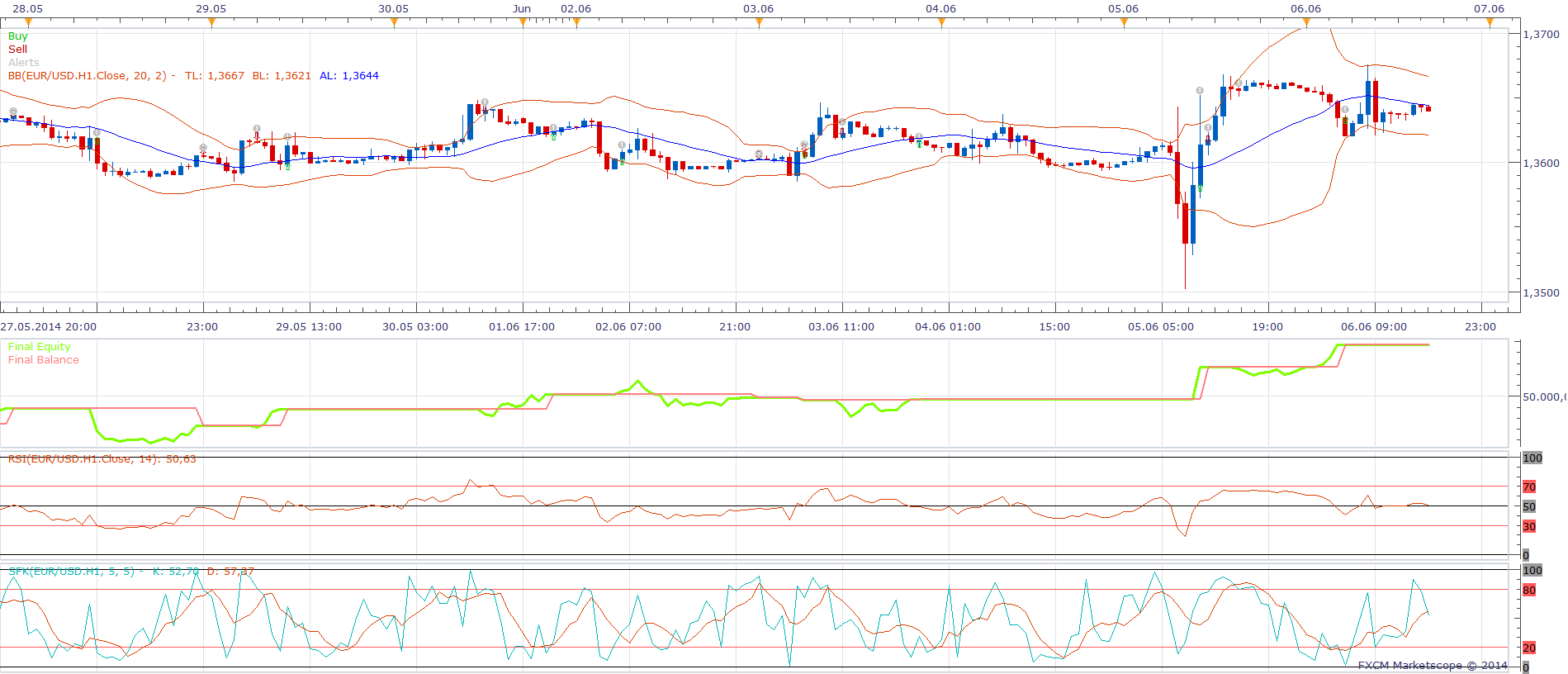Screen dimensions: 1568x674
Task: Click the K: 52,70 stochastic value
Action: 176,571
